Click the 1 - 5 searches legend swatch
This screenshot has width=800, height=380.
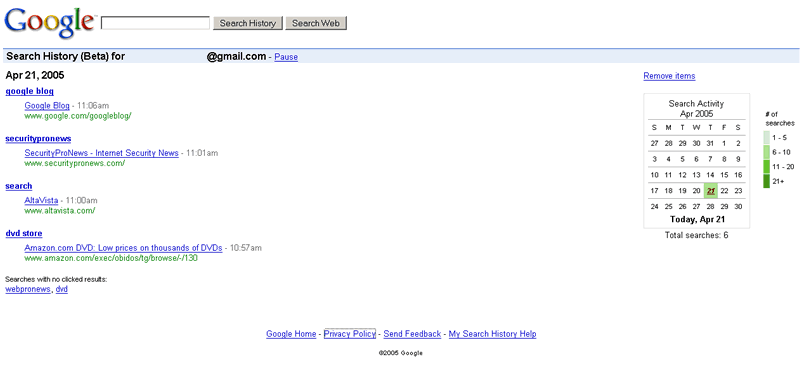coord(766,138)
